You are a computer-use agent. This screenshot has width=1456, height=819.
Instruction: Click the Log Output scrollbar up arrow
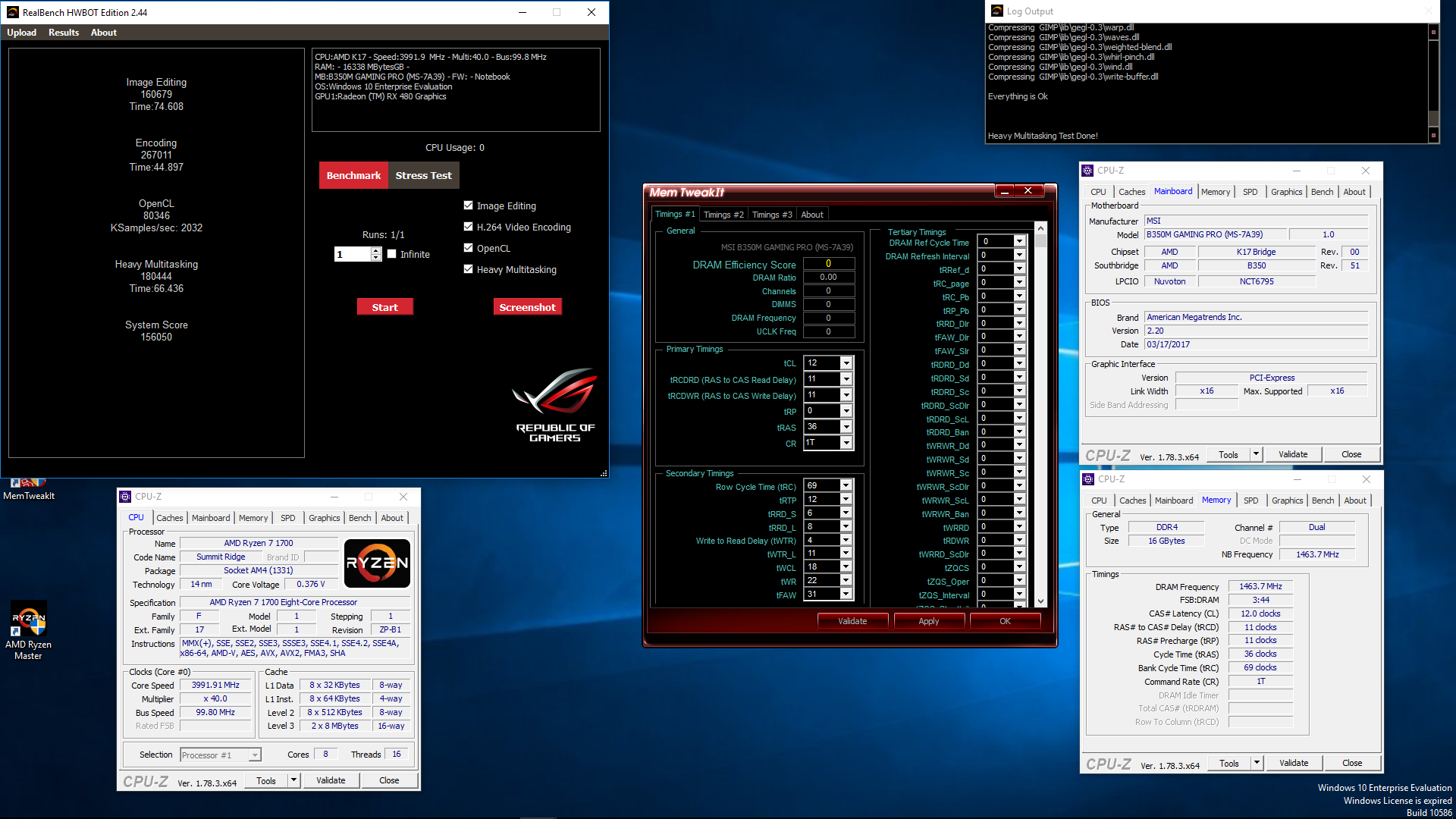tap(1433, 32)
